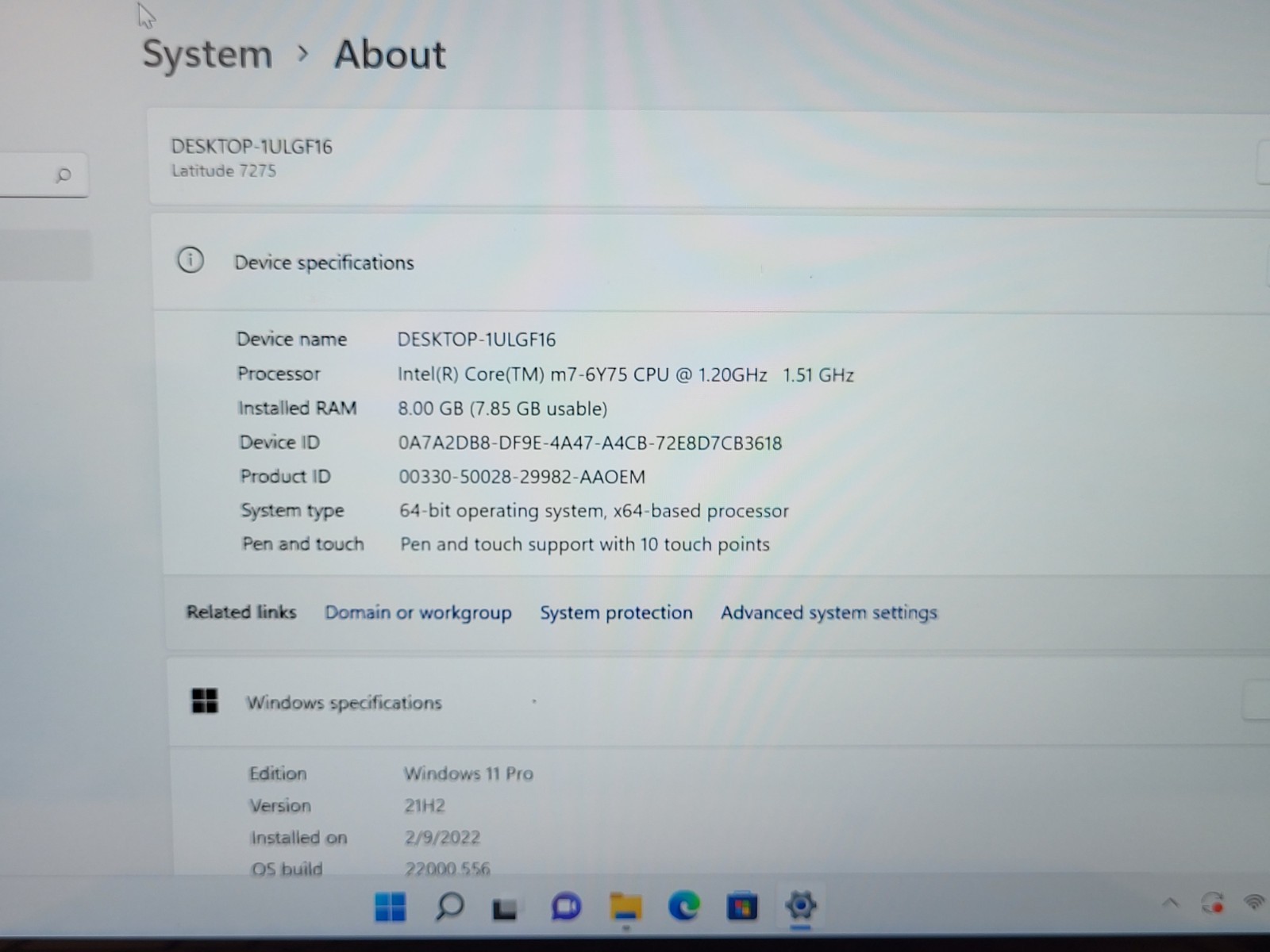Open System protection link

coord(616,612)
